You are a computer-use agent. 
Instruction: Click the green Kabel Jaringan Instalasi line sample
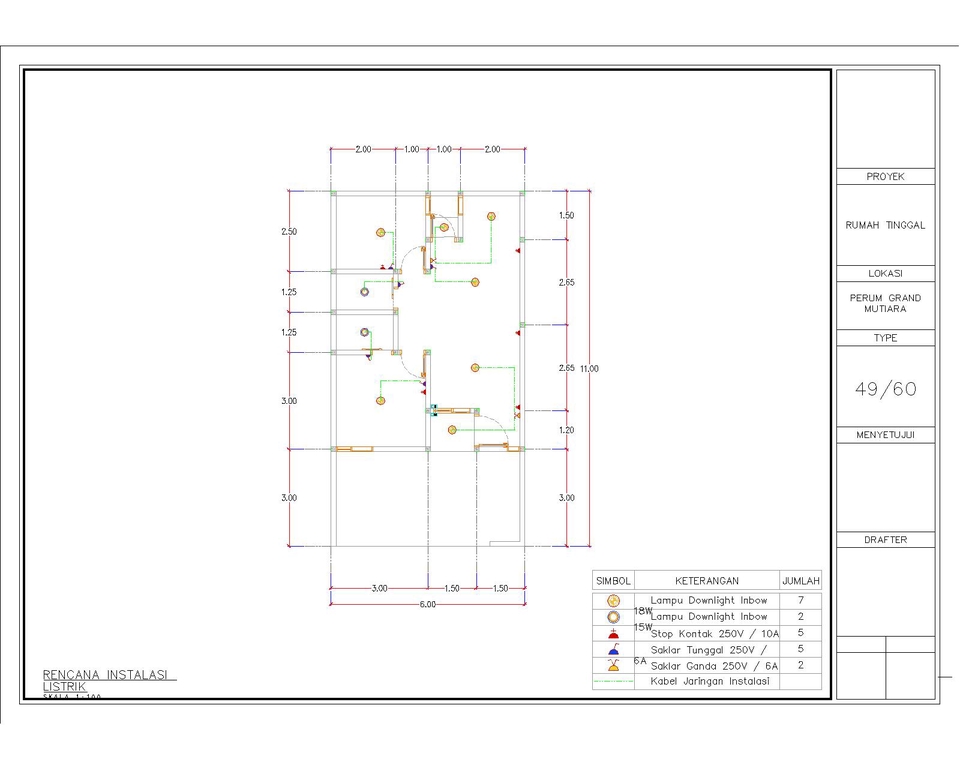(x=612, y=681)
